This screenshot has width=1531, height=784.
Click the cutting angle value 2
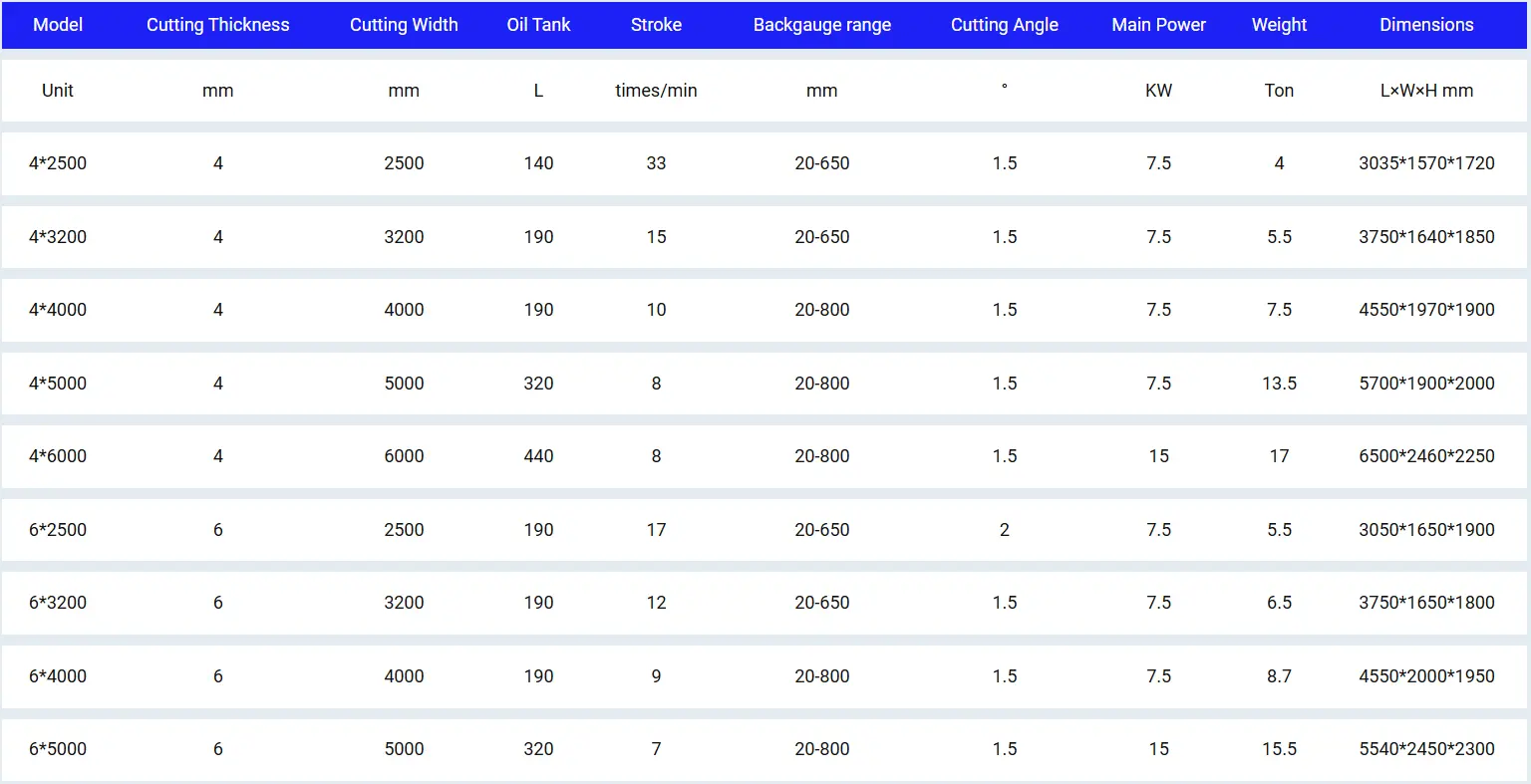coord(1004,530)
